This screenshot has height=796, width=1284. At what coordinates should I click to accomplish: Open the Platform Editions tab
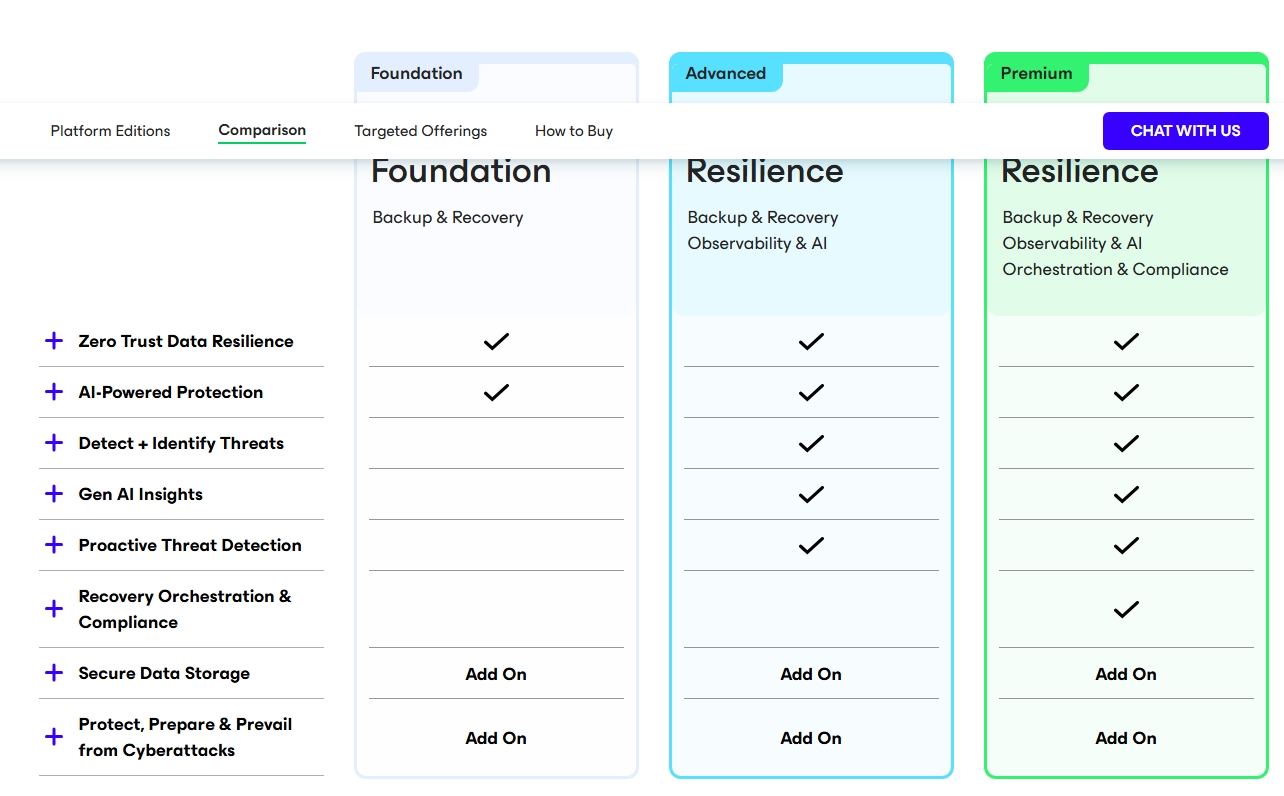111,131
